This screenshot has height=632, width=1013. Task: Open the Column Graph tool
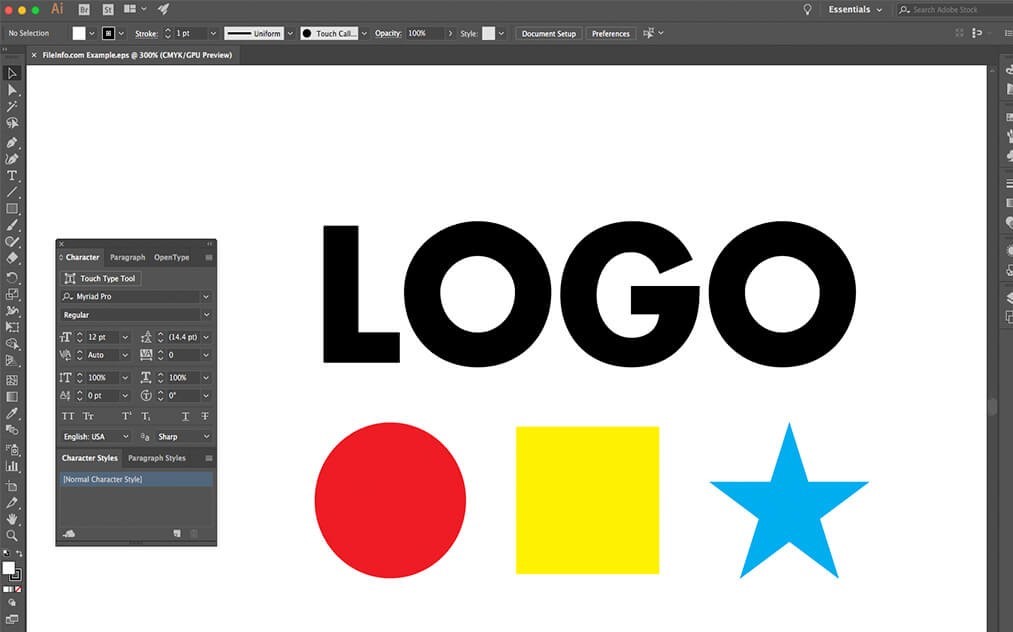12,466
